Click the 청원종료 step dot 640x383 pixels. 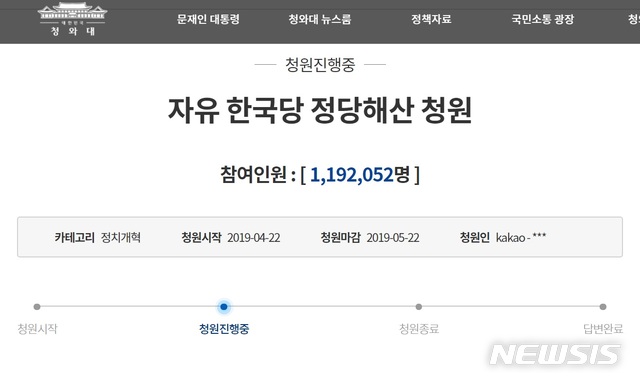coord(418,307)
